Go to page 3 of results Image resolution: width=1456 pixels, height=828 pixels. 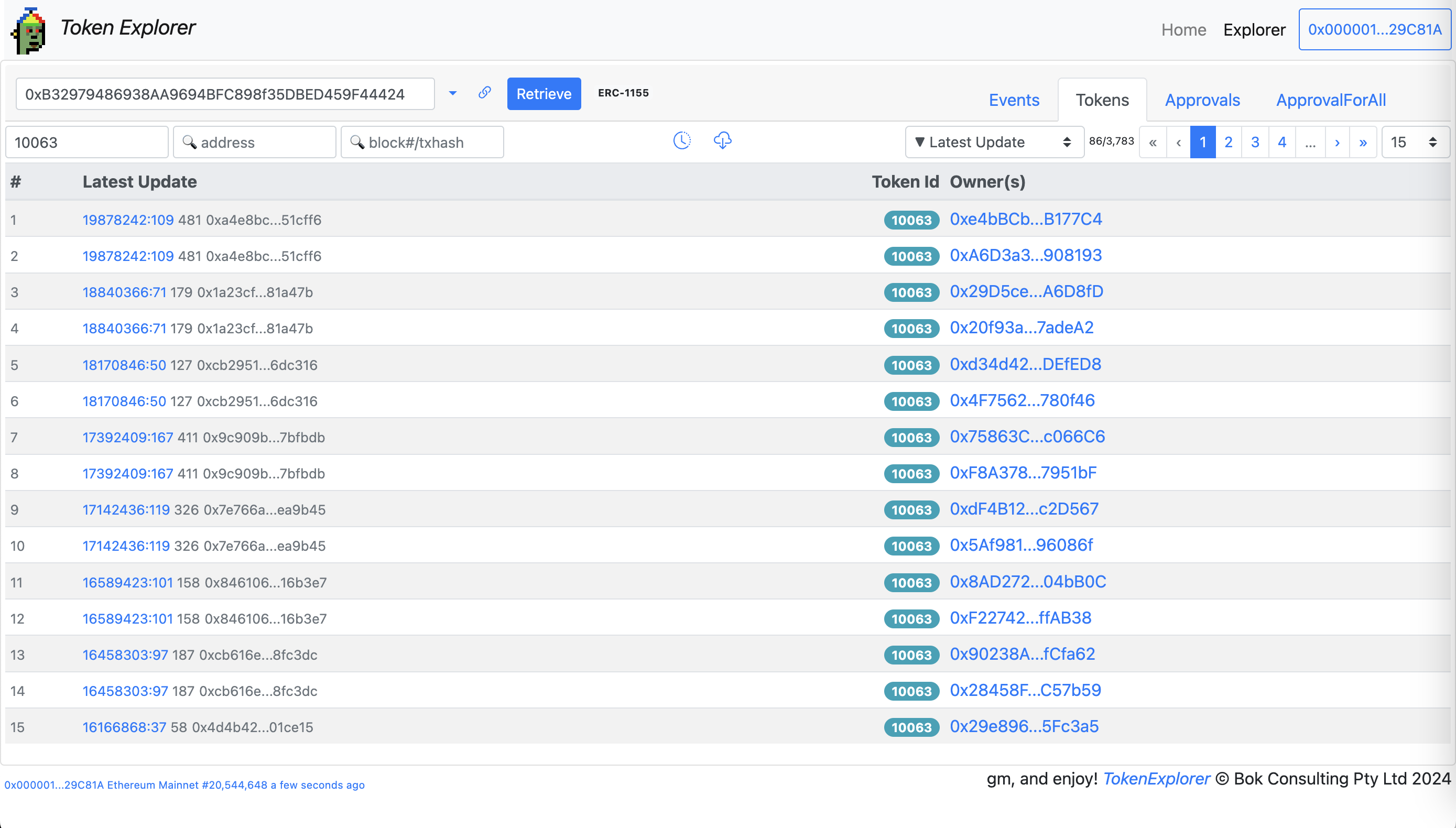click(1255, 142)
